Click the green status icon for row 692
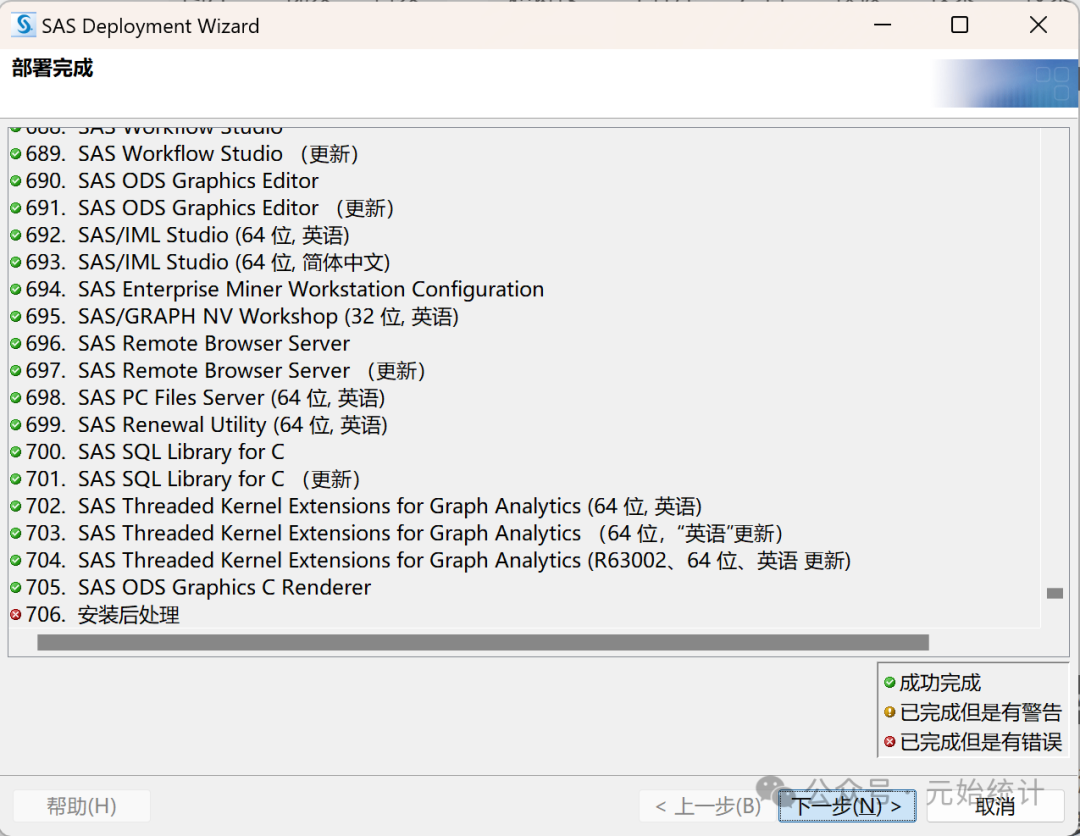The height and width of the screenshot is (836, 1080). (x=16, y=235)
